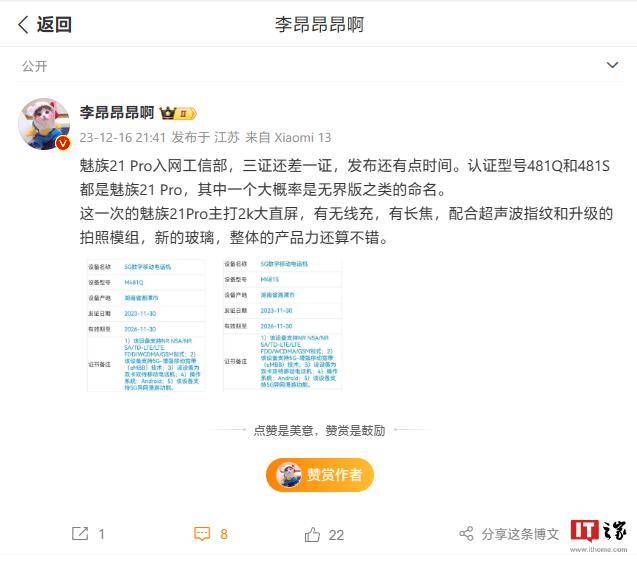Click the red V verification badge
Image resolution: width=637 pixels, height=562 pixels.
tap(63, 143)
